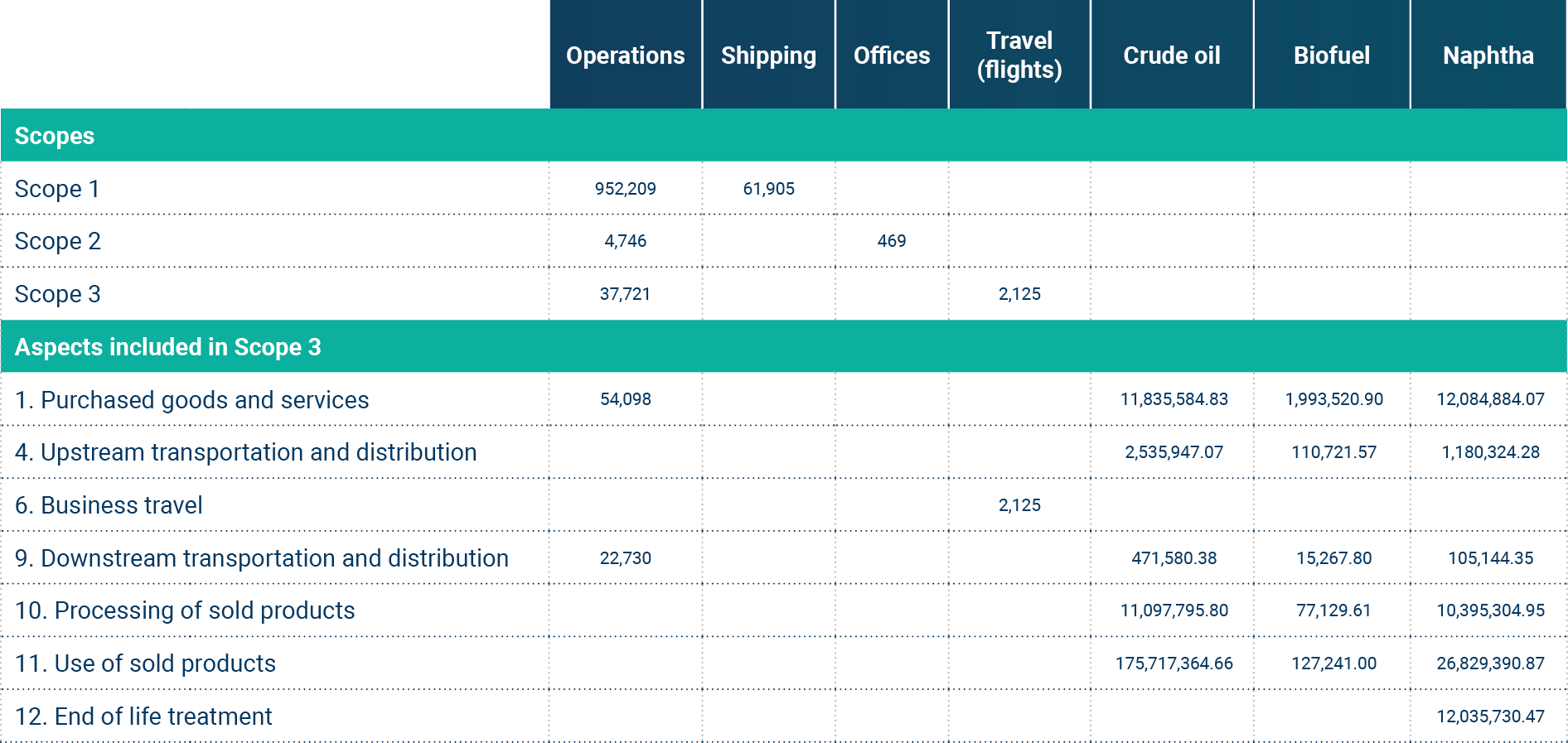Click the 12,035,730.47 Naphtha value
1568x743 pixels.
tap(1490, 716)
